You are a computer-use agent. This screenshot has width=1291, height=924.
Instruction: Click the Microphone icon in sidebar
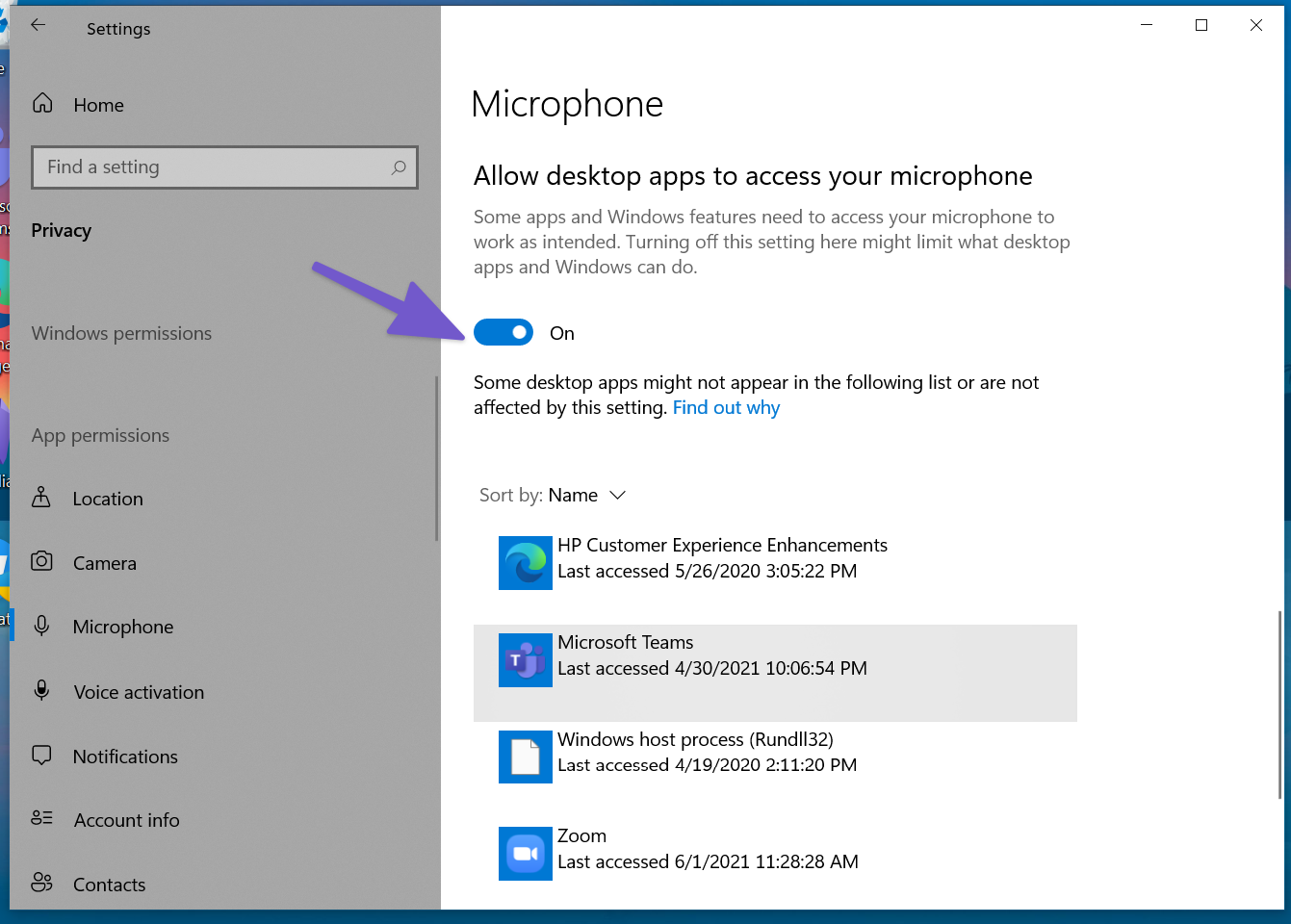point(41,626)
